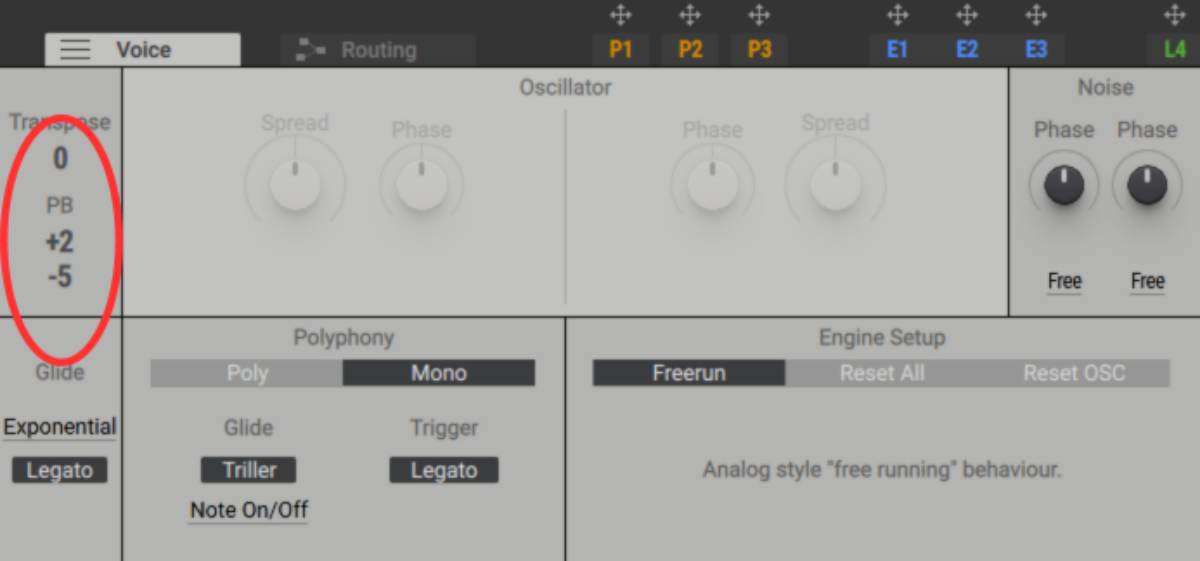
Task: Select the P1 modulation slot
Action: click(x=620, y=50)
